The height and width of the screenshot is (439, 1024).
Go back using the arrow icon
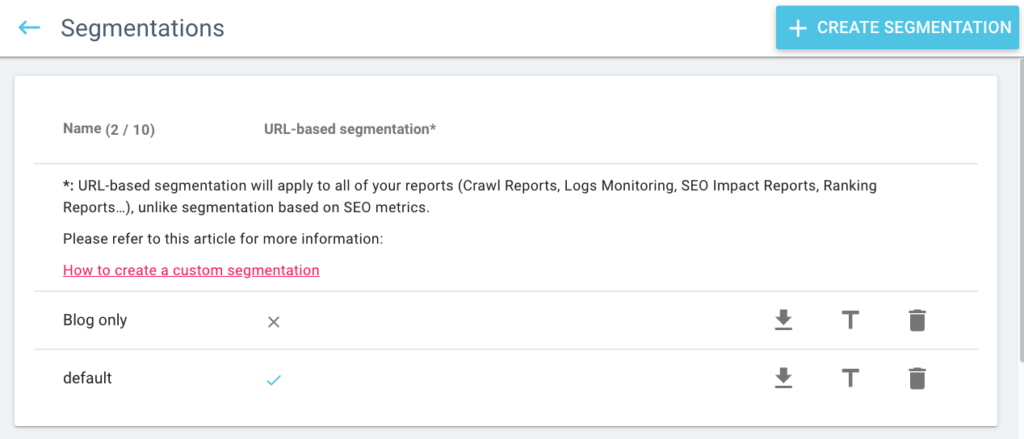(29, 27)
